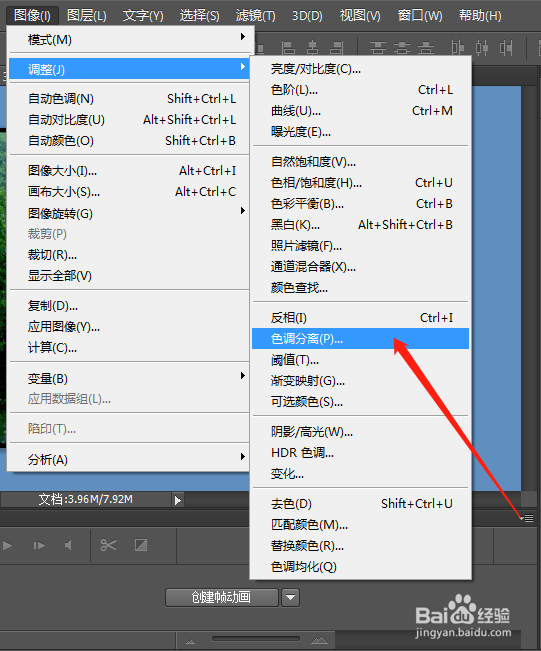Click the align left edges icon
Screen dimensions: 541x651
pyautogui.click(x=288, y=48)
